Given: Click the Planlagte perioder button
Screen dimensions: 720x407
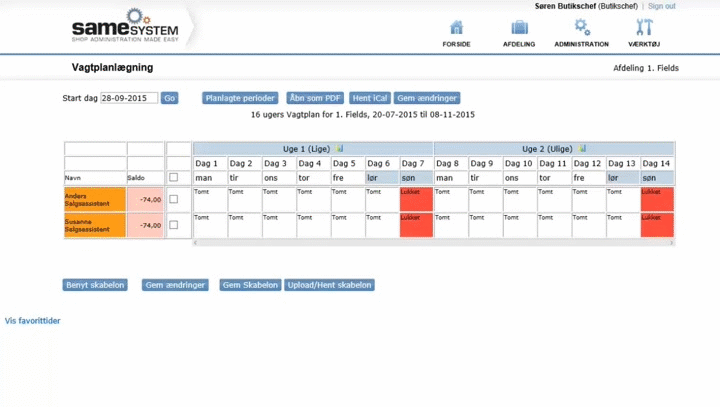Looking at the screenshot, I should 240,98.
